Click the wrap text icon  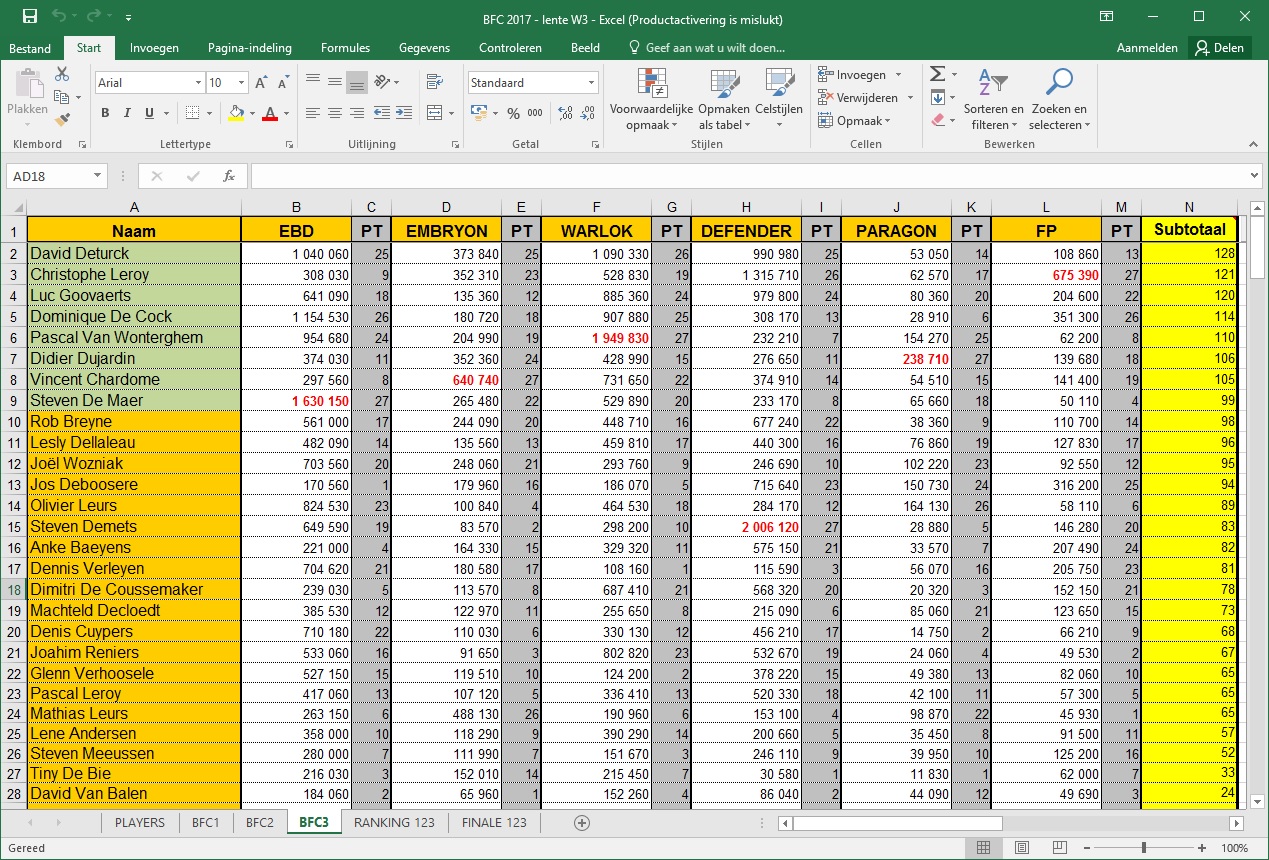pyautogui.click(x=435, y=83)
